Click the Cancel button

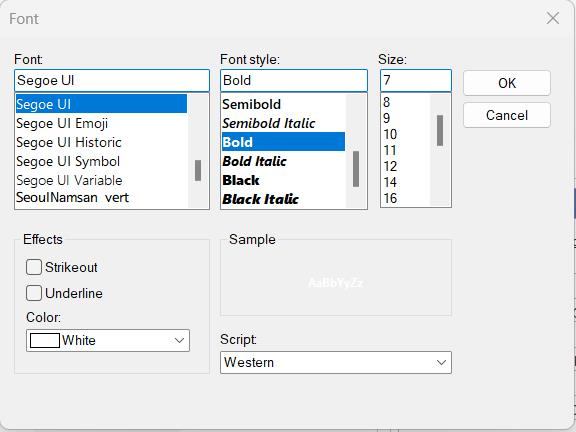[x=507, y=115]
